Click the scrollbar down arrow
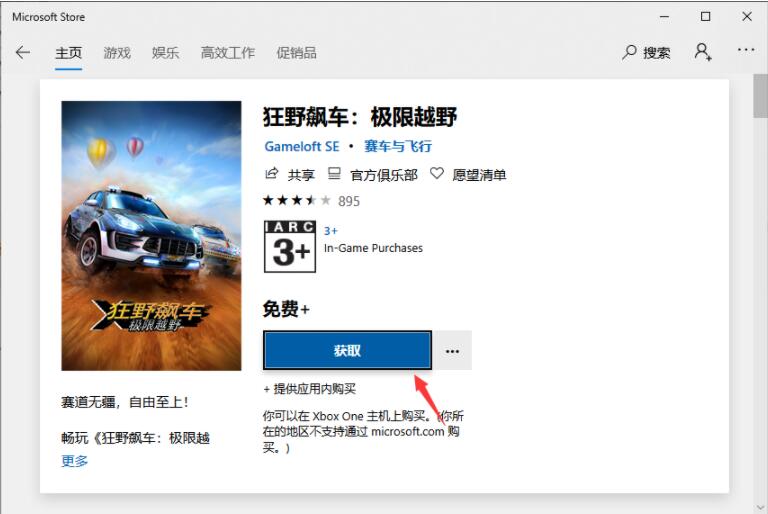Screen dimensions: 768x514 point(761,507)
